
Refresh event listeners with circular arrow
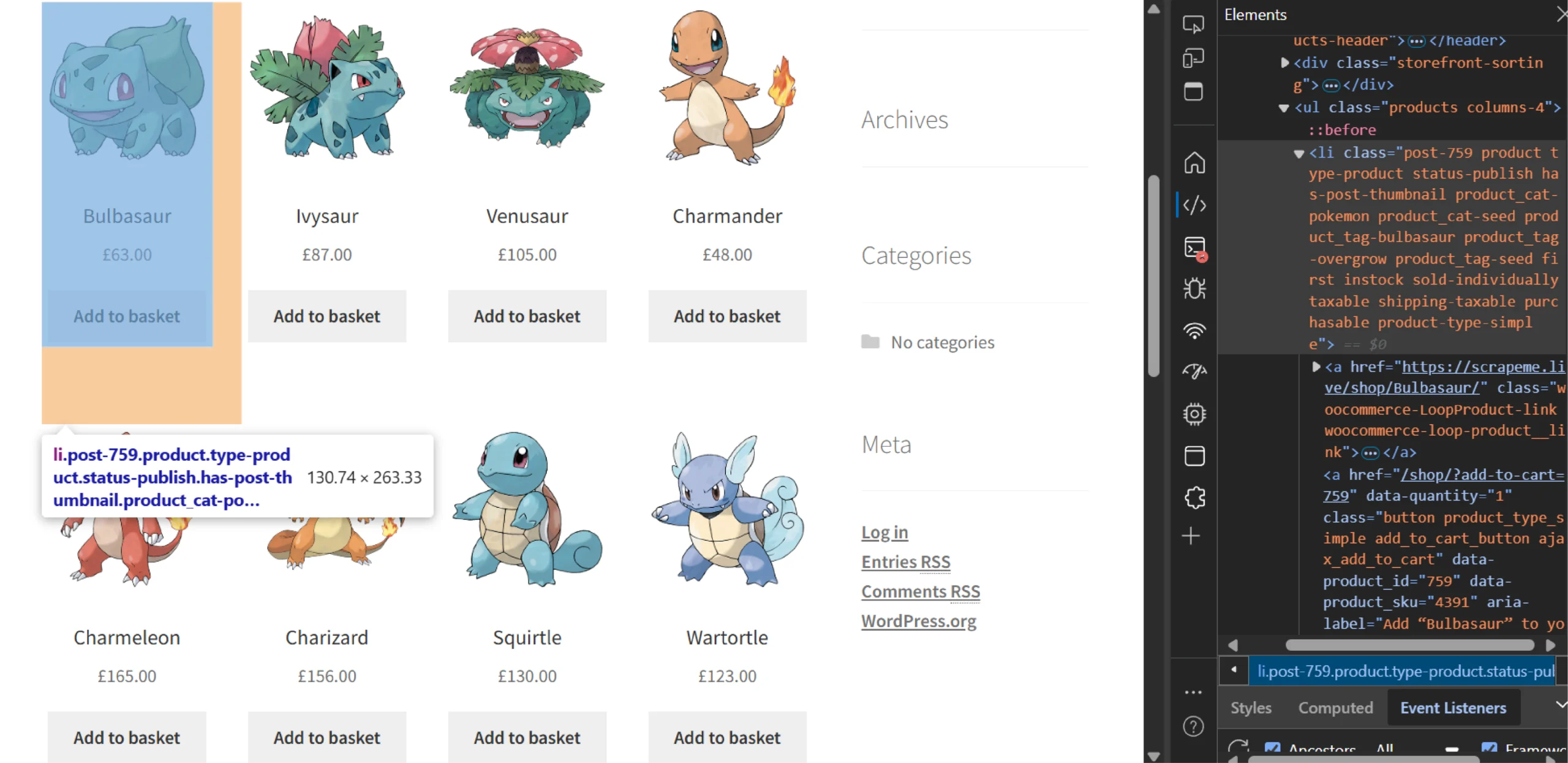1238,747
